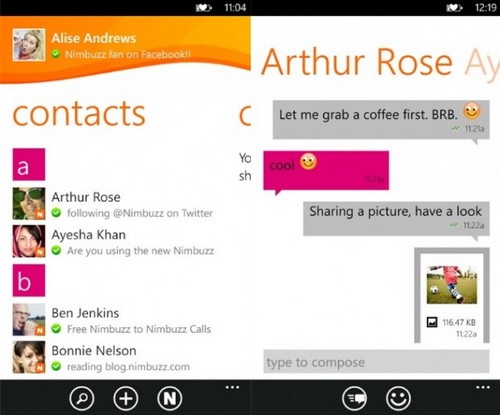The image size is (500, 415).
Task: Tap the image file icon beside 116.47 KB
Action: (432, 322)
